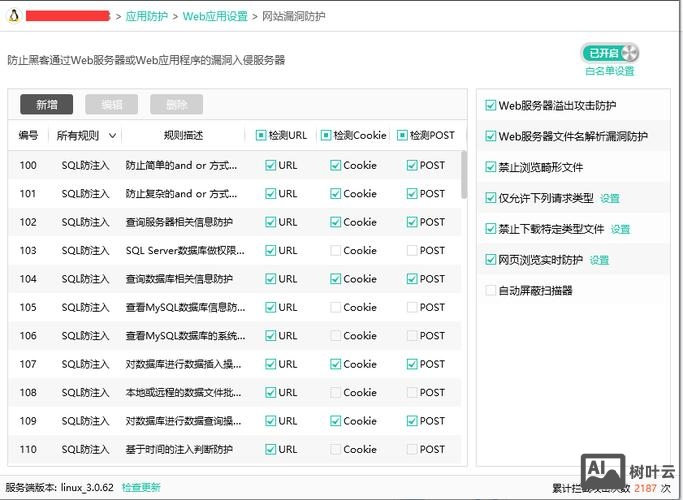Toggle Web服务器溢出攻击防护 checkbox

(490, 105)
